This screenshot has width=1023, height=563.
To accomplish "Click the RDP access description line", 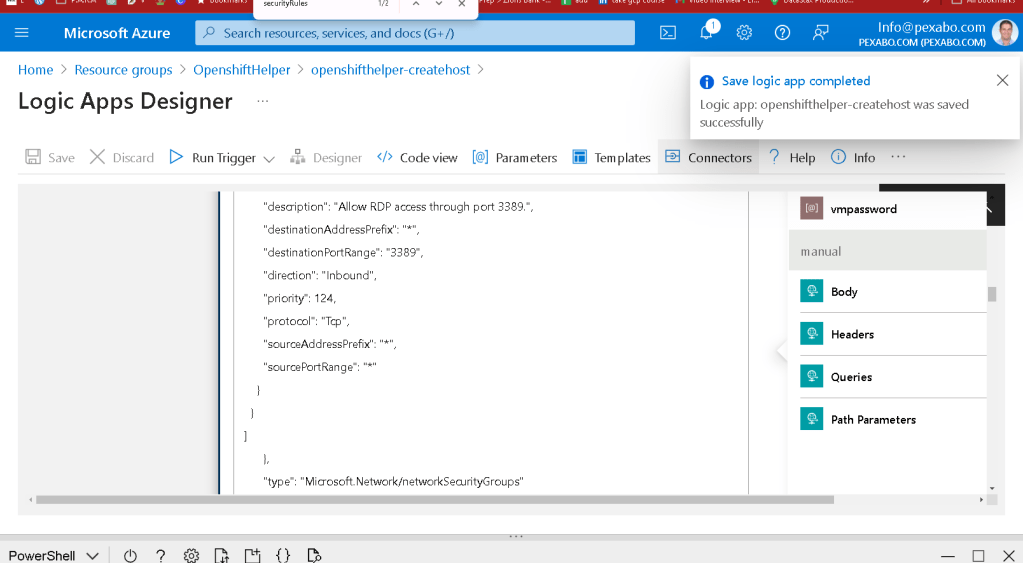I will point(398,207).
